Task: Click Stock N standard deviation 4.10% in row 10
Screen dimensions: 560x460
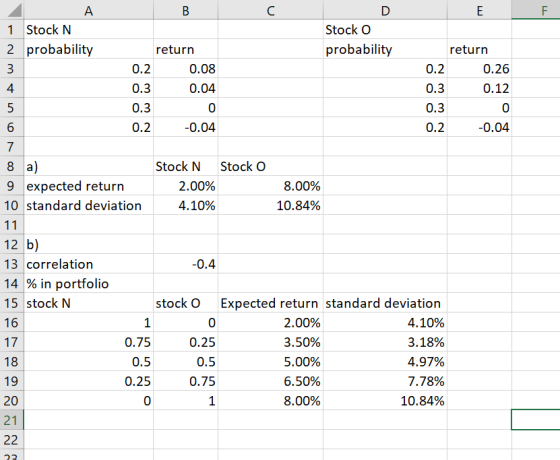Action: pos(186,205)
